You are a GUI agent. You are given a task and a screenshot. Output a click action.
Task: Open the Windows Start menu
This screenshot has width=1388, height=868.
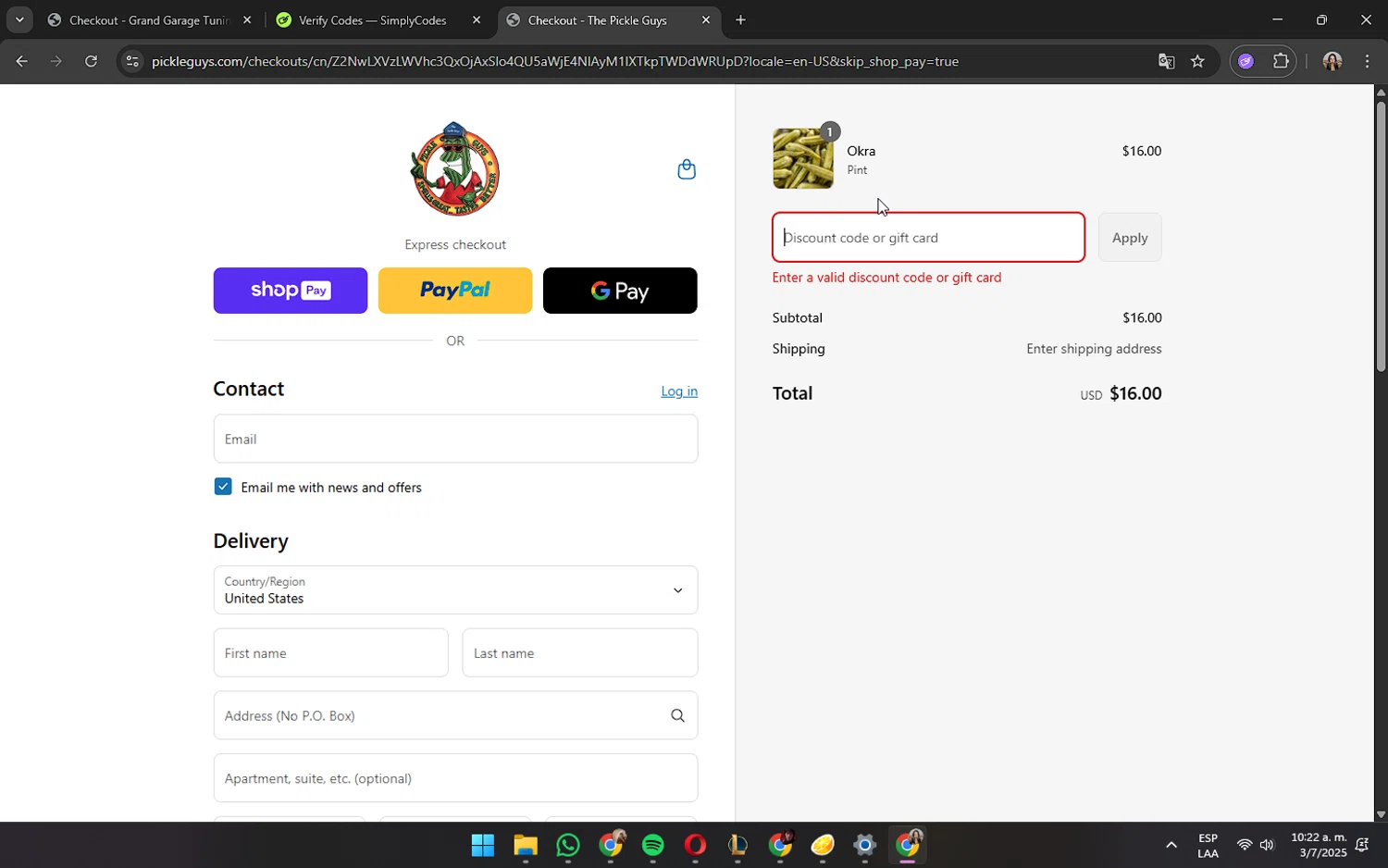483,845
